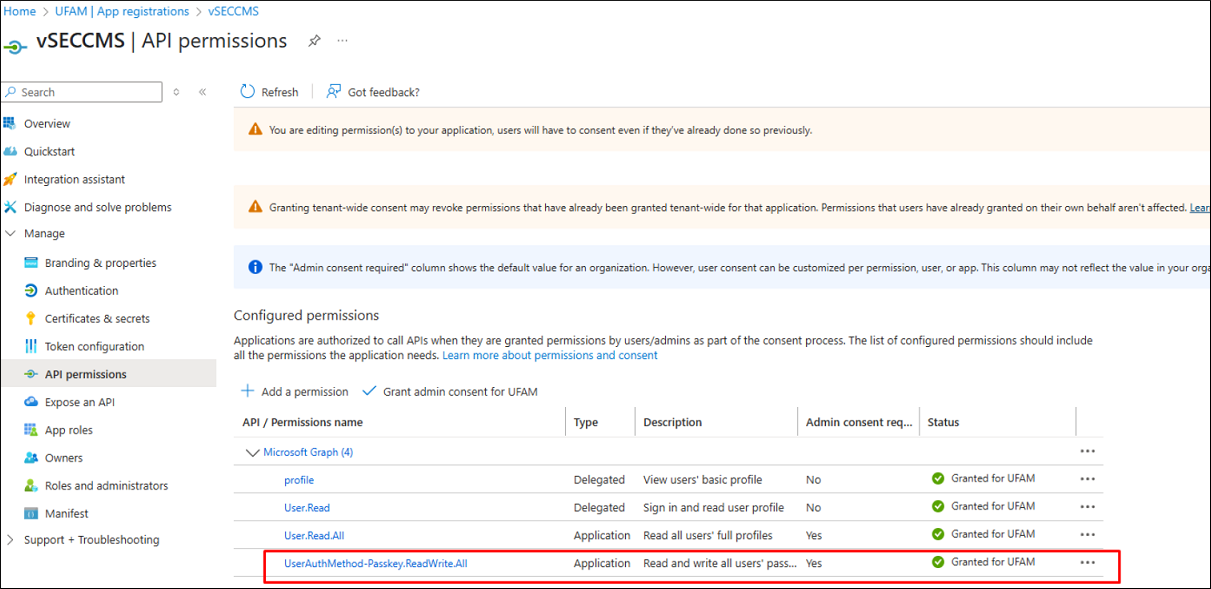Image resolution: width=1211 pixels, height=589 pixels.
Task: Click the Status column header
Action: point(943,422)
